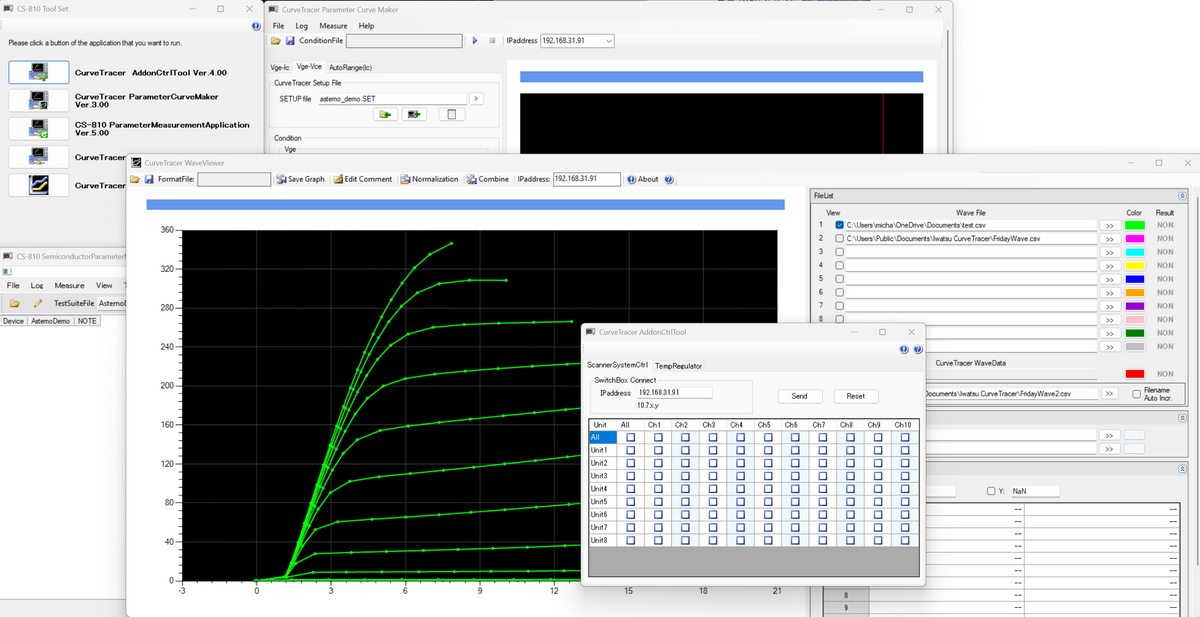Click open folder icon in Parameter Curve Maker toolbar

tap(277, 41)
